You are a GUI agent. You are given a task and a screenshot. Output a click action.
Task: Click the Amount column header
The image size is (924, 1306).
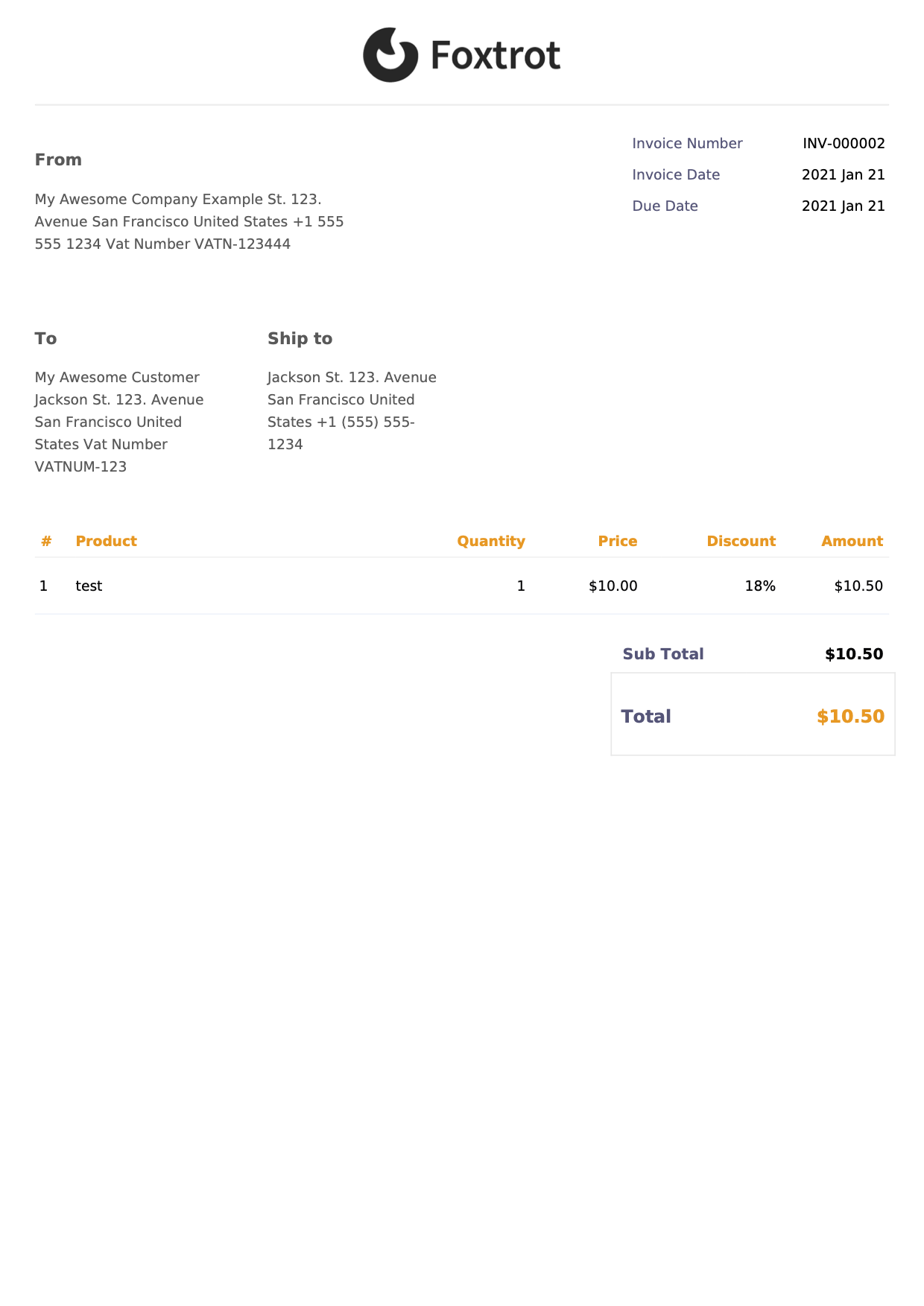[x=852, y=541]
